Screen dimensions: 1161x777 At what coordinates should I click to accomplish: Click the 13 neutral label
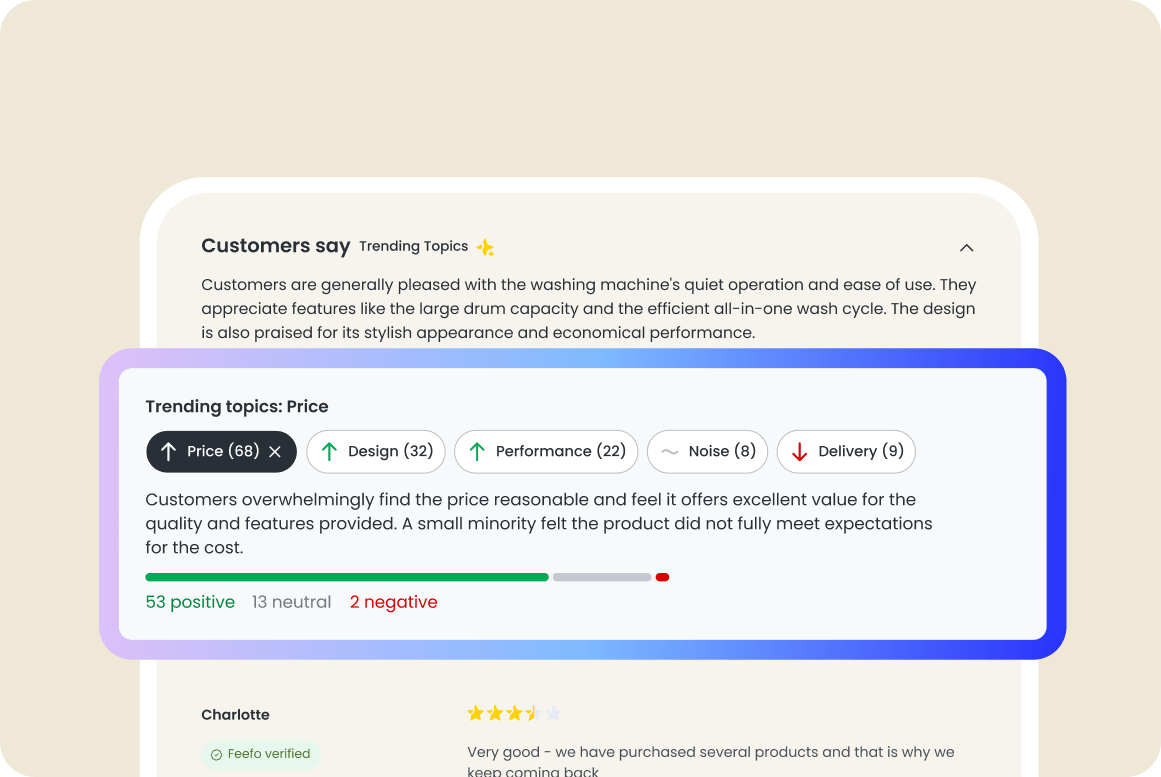(291, 602)
